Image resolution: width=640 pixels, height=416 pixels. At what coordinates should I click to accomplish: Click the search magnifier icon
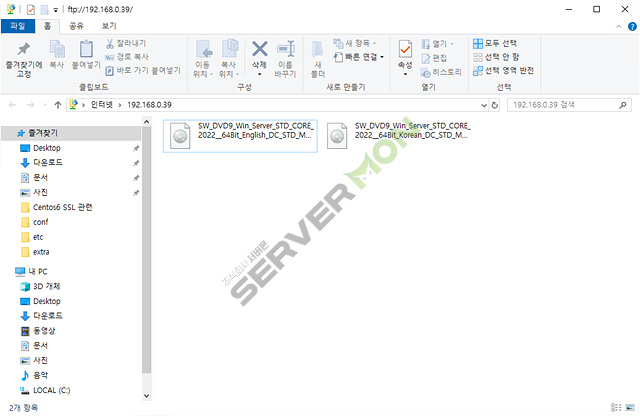point(622,105)
